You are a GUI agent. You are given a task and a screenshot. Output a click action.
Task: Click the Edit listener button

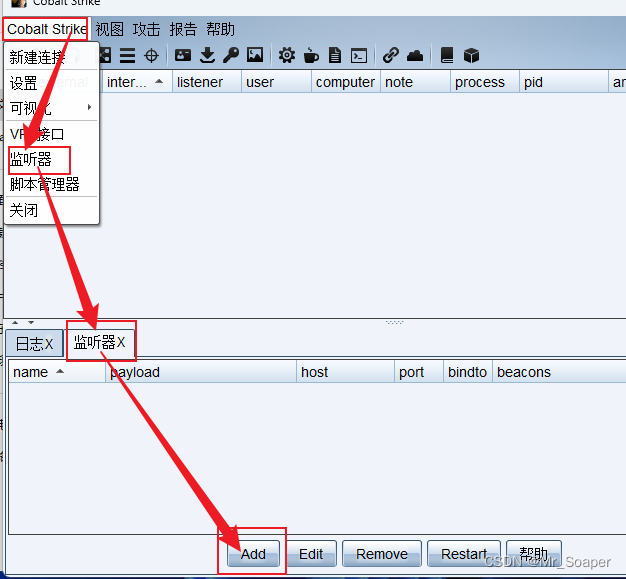(311, 554)
